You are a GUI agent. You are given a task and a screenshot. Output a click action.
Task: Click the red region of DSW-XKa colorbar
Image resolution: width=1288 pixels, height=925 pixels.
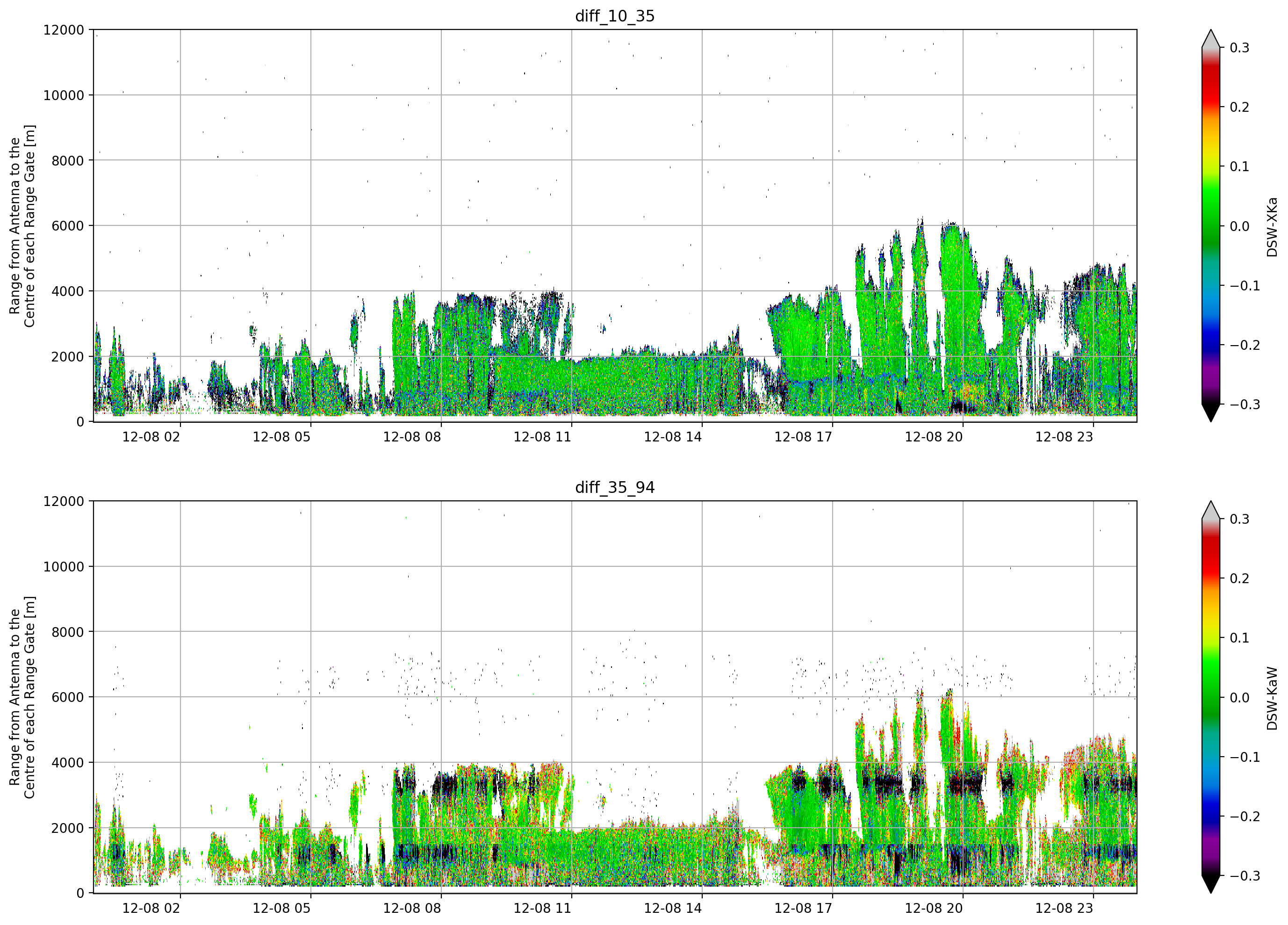pos(1211,85)
